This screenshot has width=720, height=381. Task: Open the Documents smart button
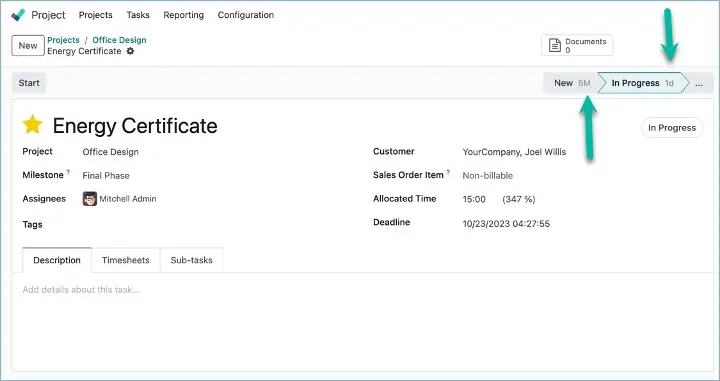pyautogui.click(x=577, y=45)
